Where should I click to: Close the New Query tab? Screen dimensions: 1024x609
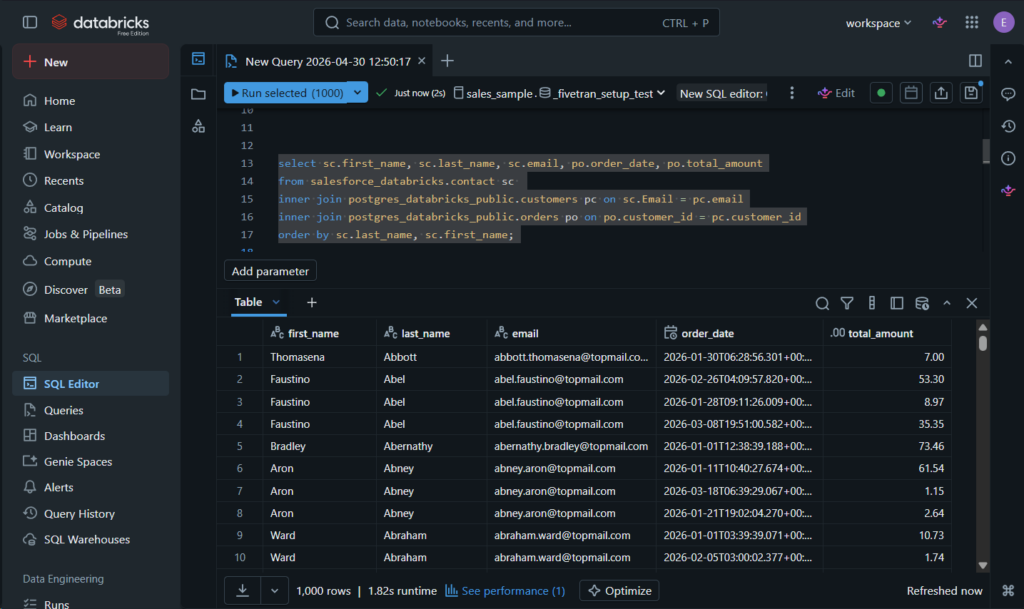(x=422, y=61)
